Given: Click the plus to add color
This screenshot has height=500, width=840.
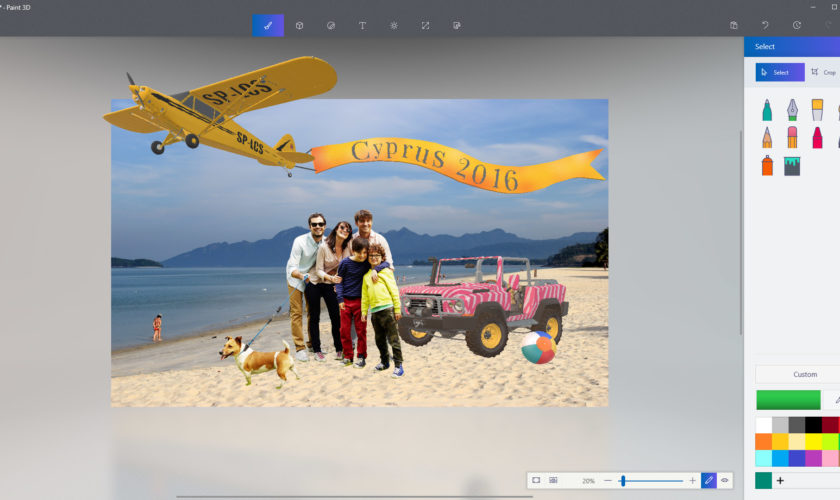Looking at the screenshot, I should [x=780, y=481].
